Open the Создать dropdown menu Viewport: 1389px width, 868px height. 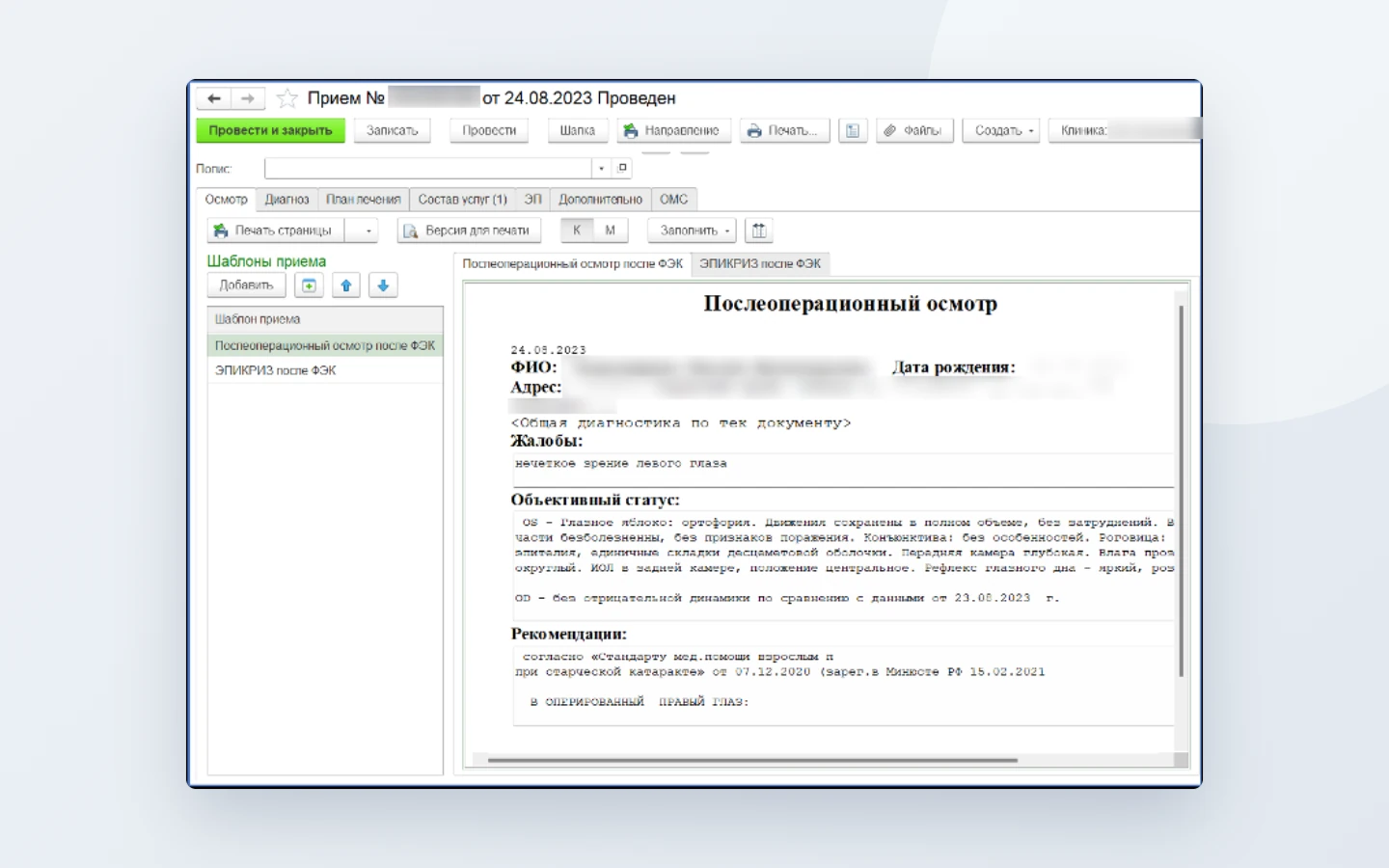click(x=1001, y=130)
